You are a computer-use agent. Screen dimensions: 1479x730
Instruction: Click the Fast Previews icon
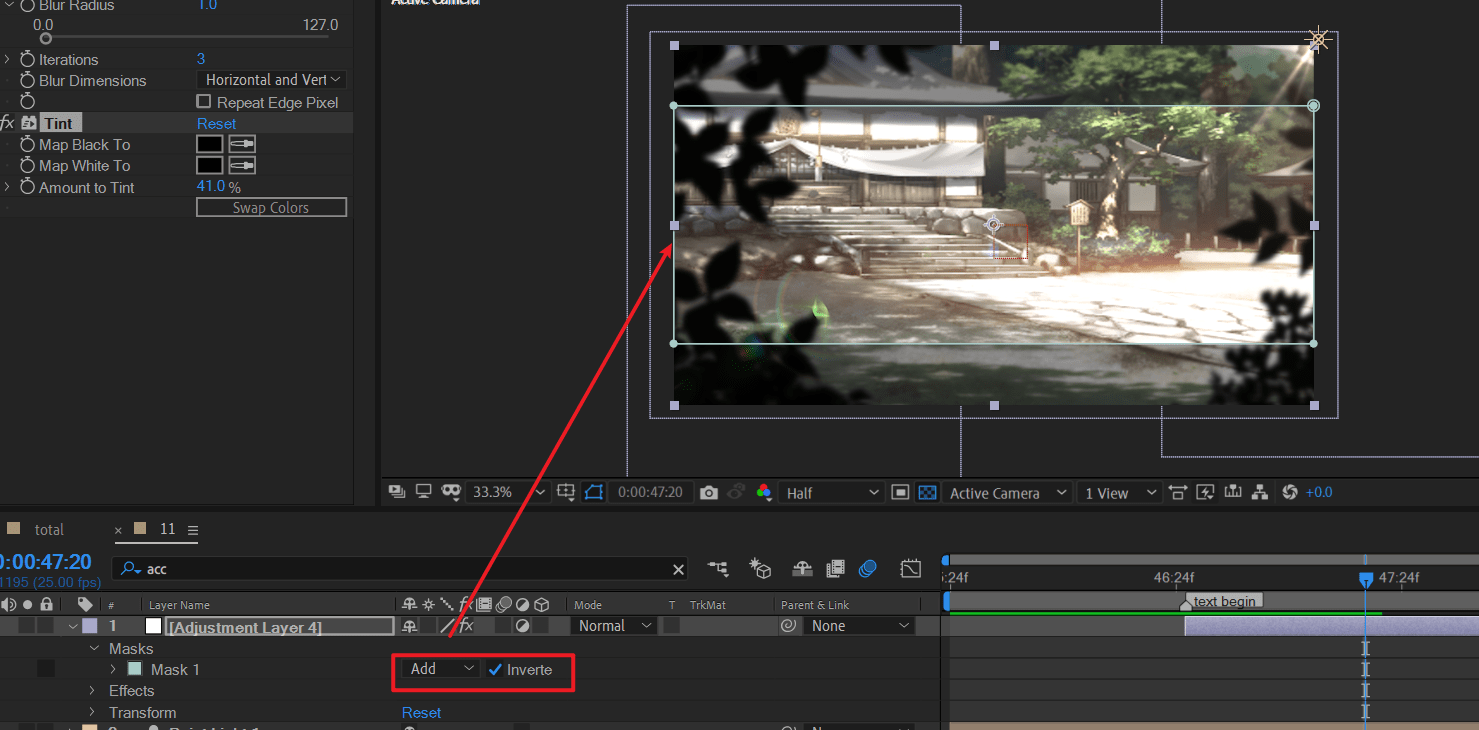tap(1205, 492)
